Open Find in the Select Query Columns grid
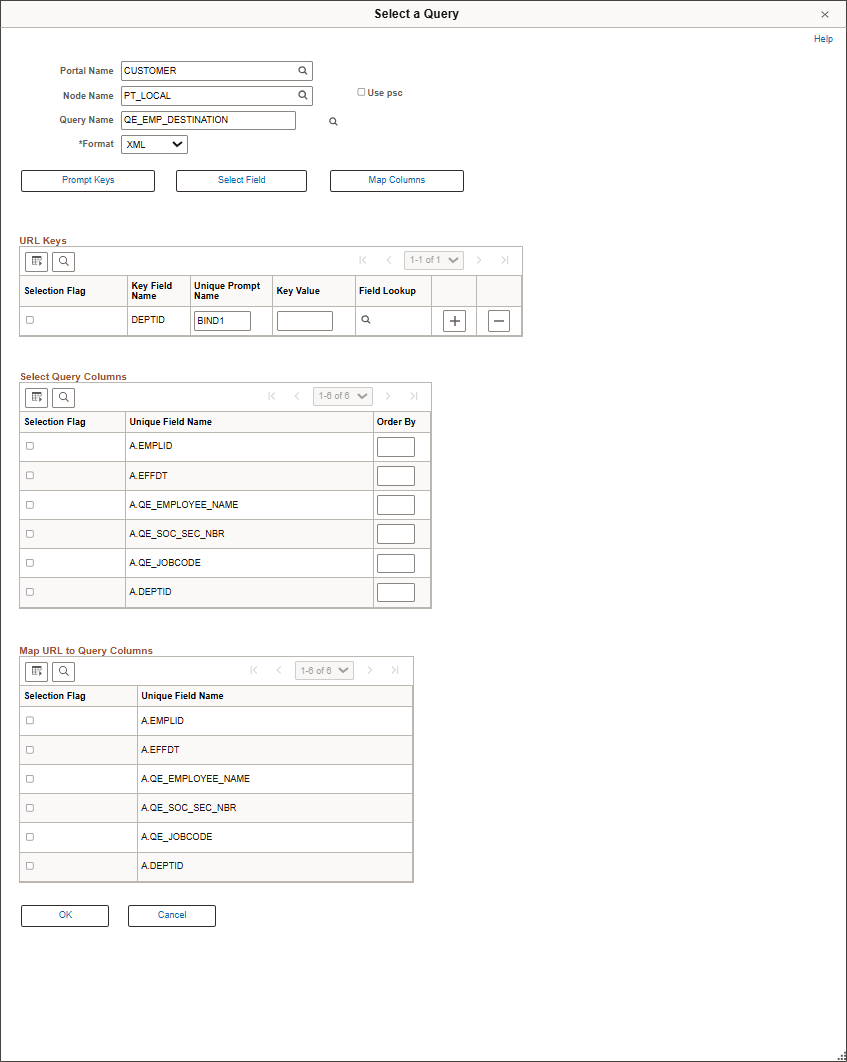The height and width of the screenshot is (1062, 847). tap(63, 397)
